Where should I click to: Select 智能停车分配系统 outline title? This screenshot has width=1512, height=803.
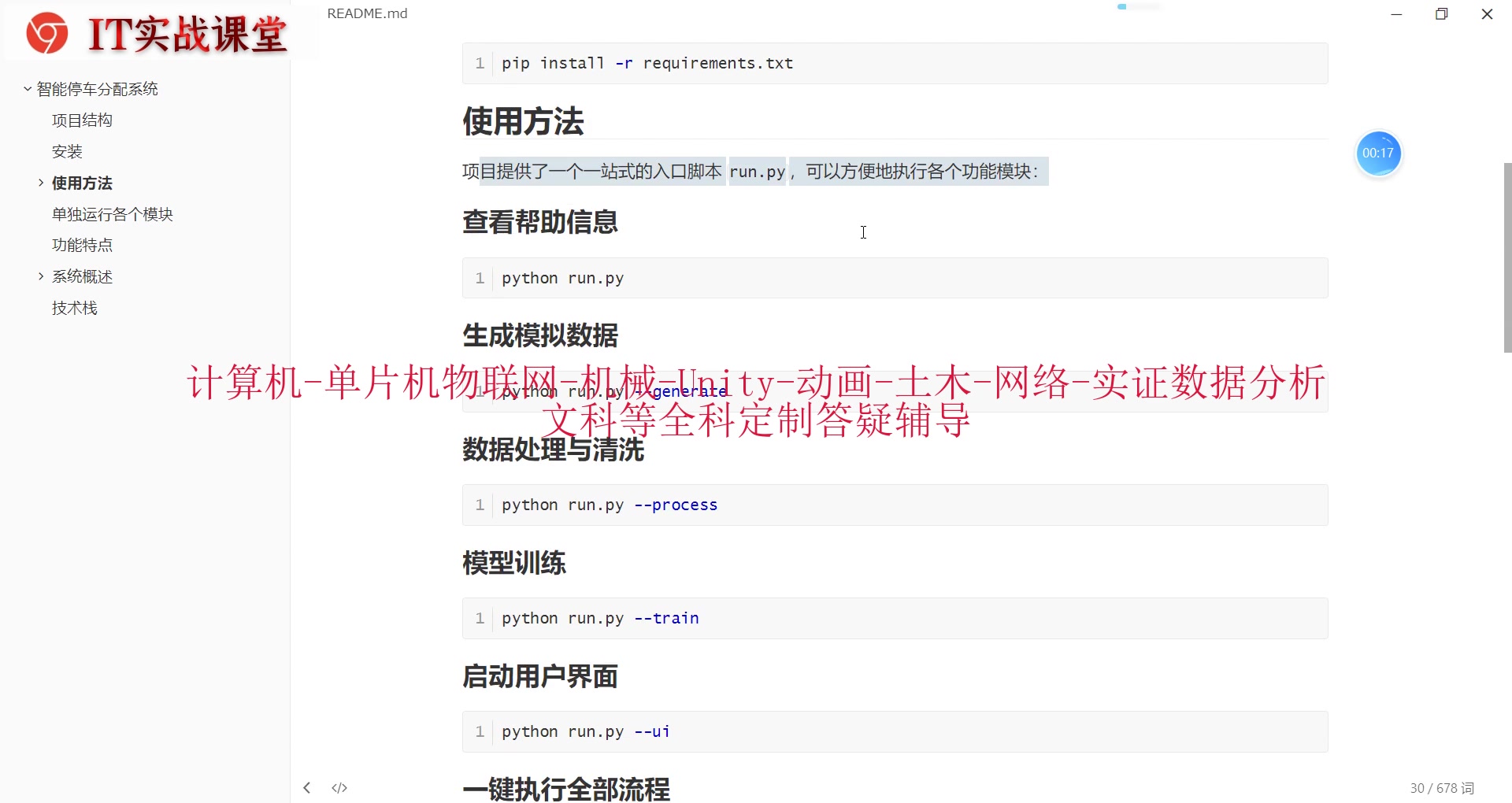(97, 89)
